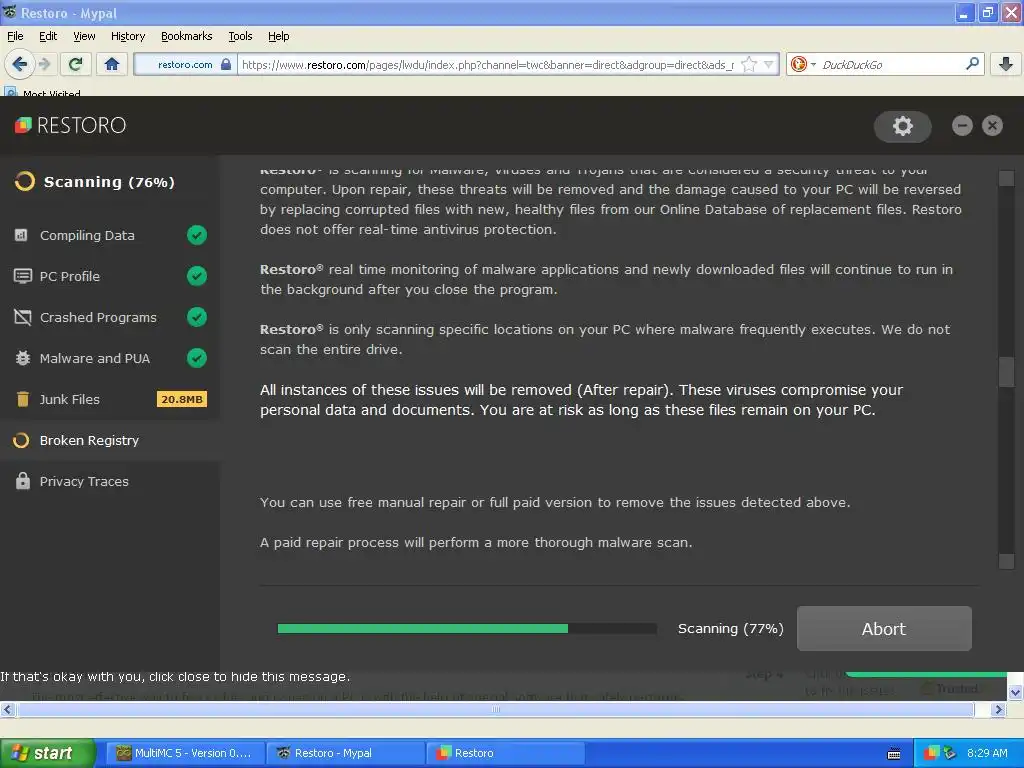Click Broken Registry sidebar item
1024x768 pixels.
(x=110, y=440)
